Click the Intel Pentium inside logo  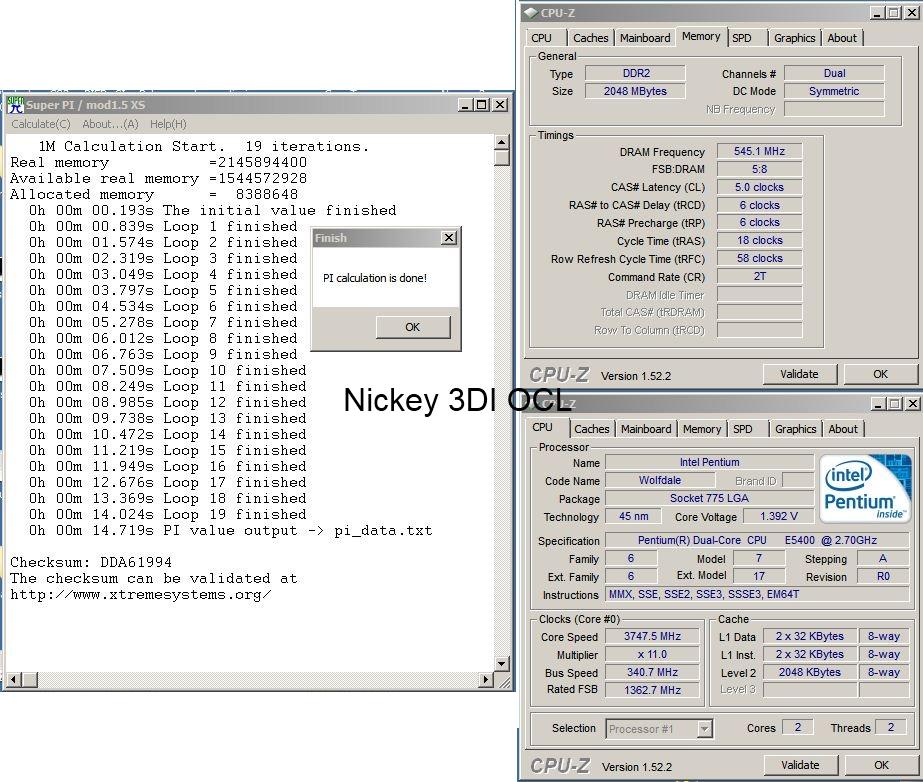click(x=864, y=488)
